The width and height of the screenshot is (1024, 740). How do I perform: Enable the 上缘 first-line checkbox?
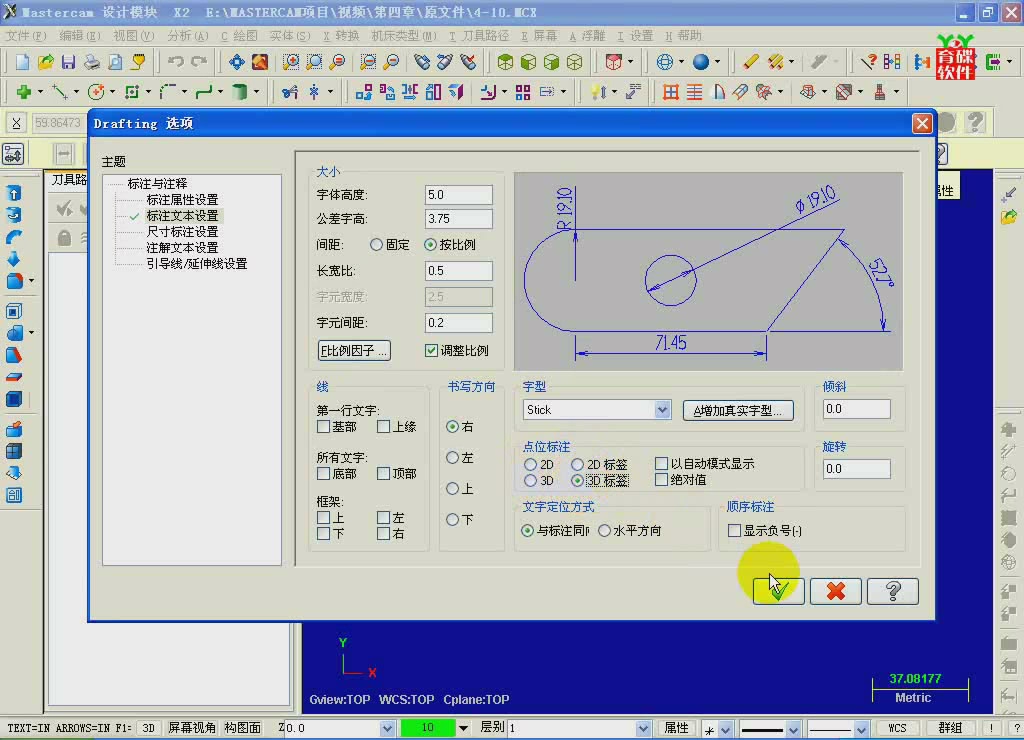383,427
